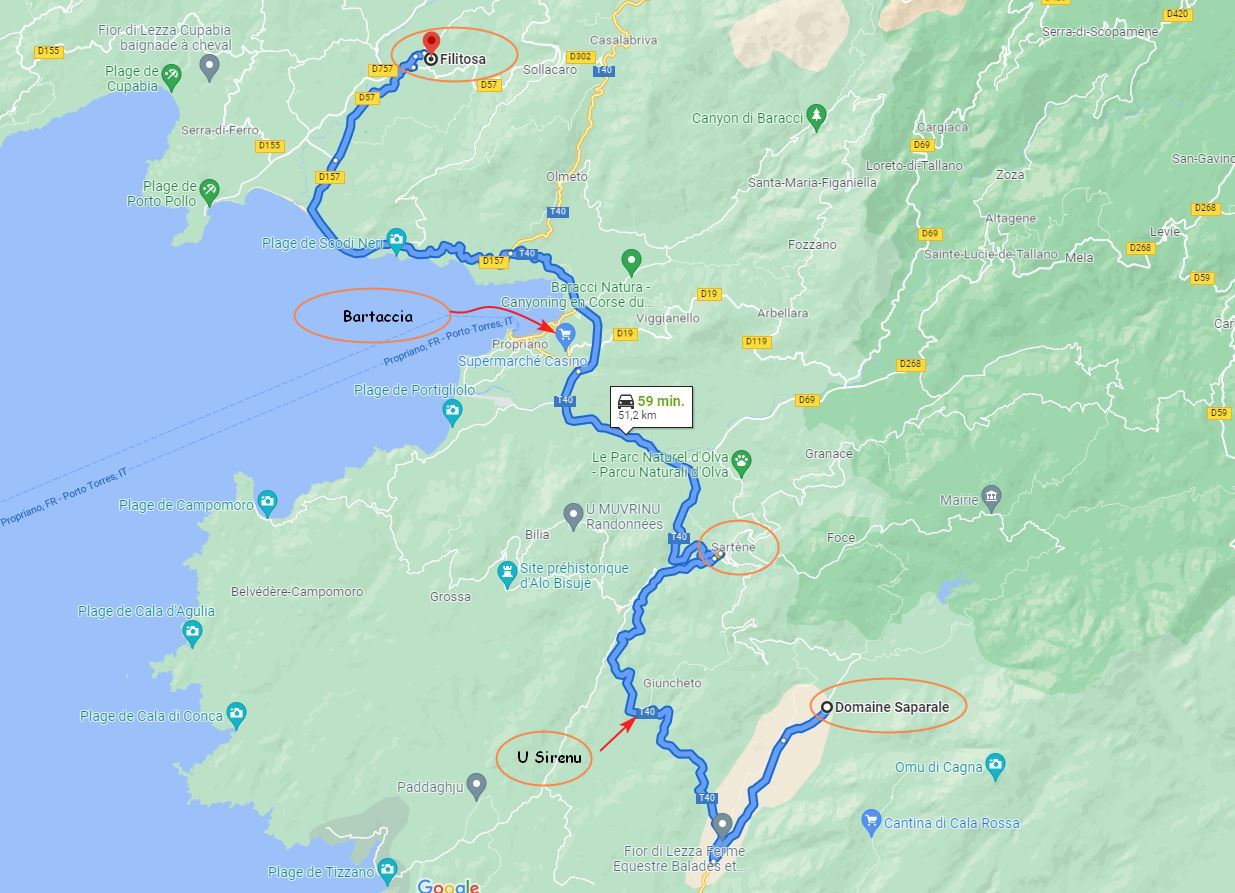Open the Plage de Porto Pollo beach icon

click(x=209, y=190)
